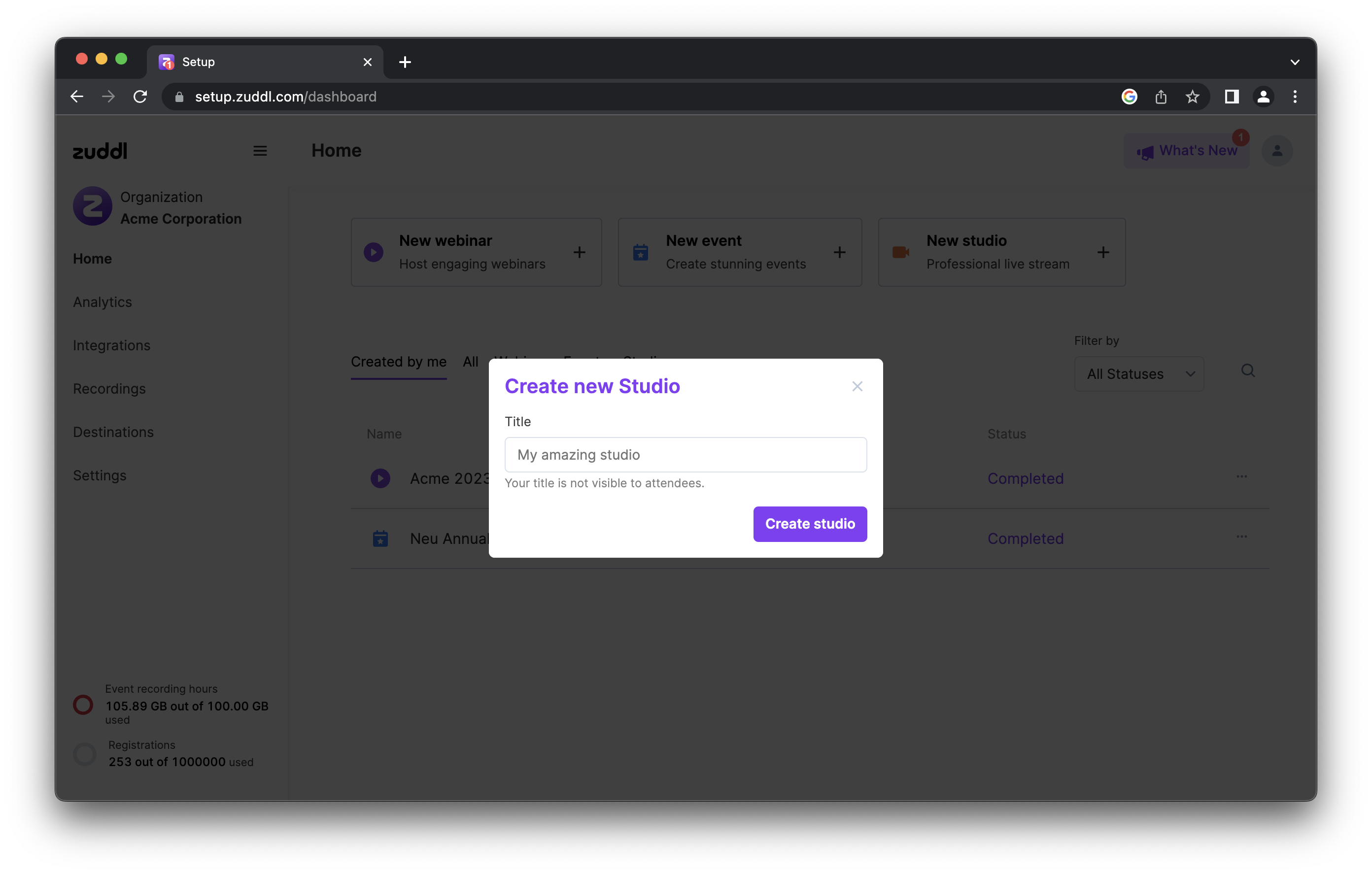Toggle the sidebar hamburger menu icon

[260, 151]
